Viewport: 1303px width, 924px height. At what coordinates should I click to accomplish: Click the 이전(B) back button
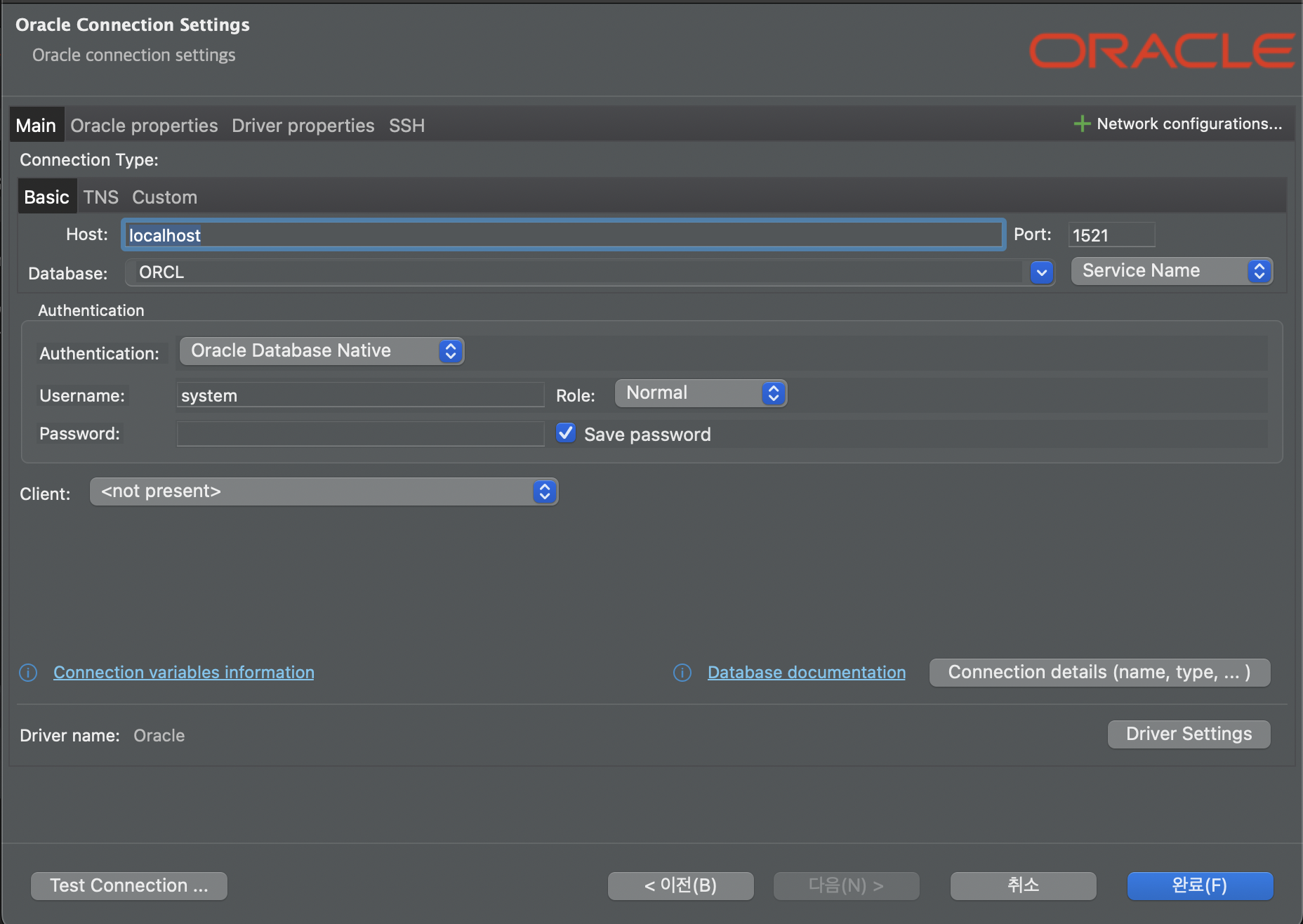pos(681,885)
